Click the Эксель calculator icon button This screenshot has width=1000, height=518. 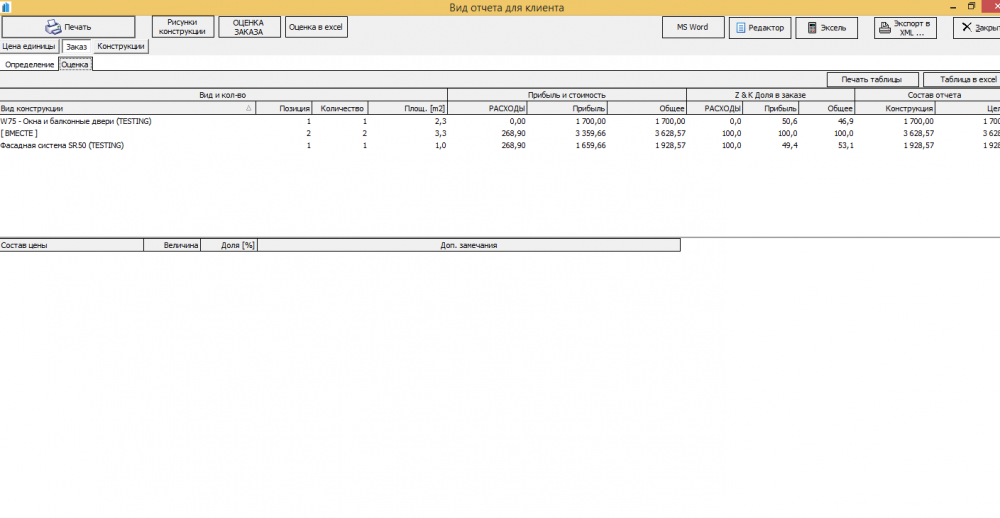point(827,28)
